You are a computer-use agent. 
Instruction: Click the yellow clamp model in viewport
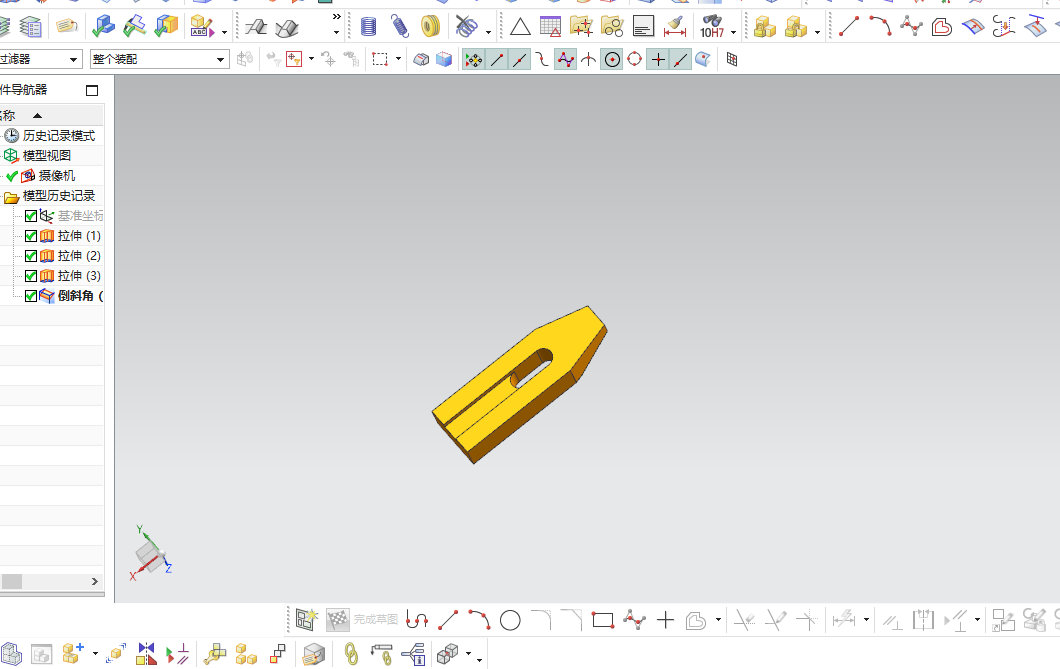point(519,385)
